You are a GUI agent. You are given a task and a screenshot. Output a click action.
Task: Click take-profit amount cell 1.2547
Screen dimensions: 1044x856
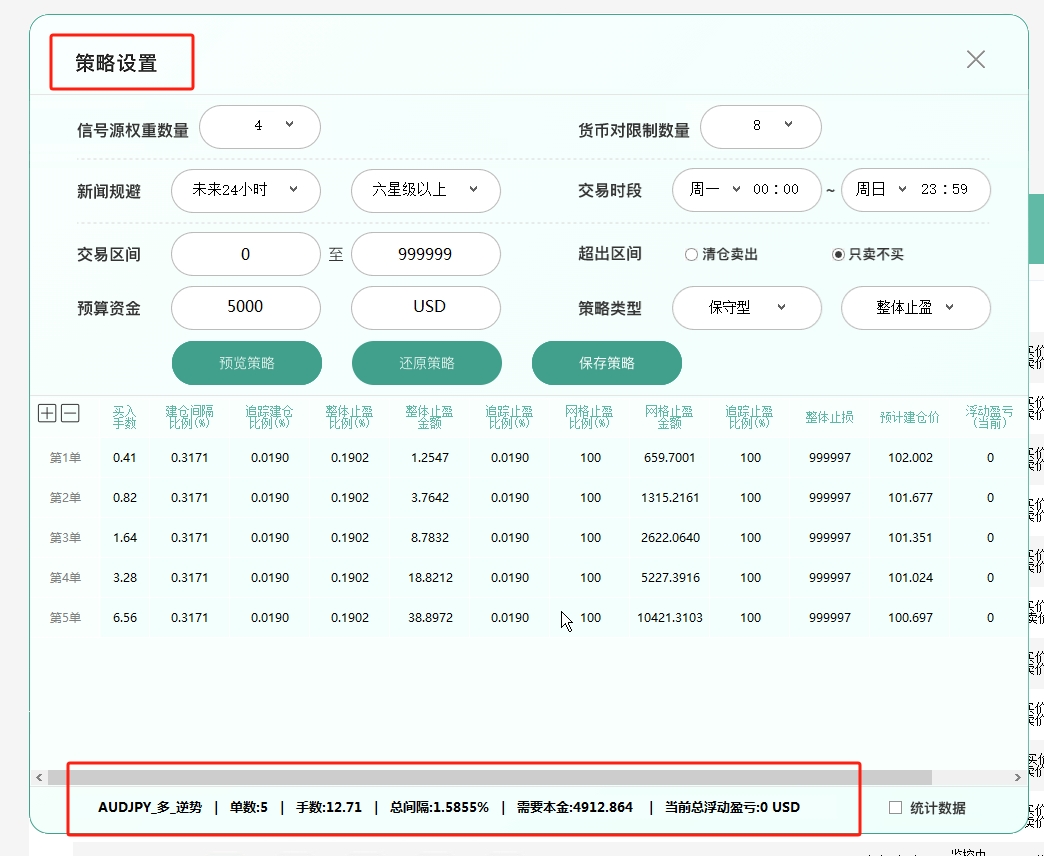(430, 458)
